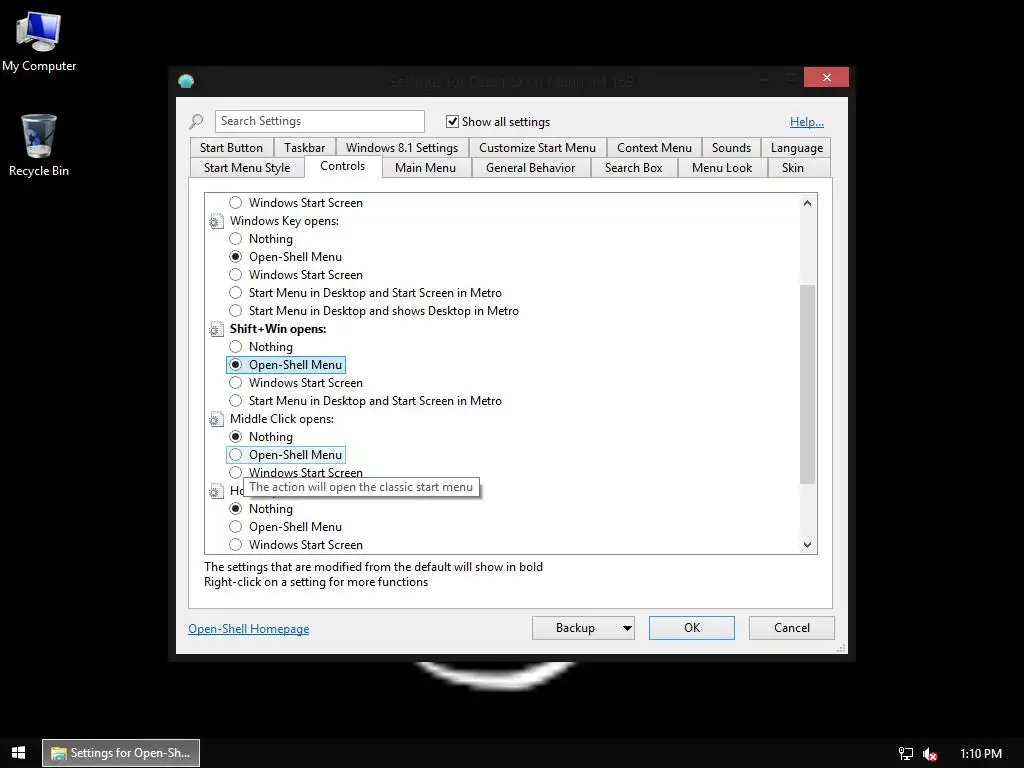Click the Windows Start button on taskbar

pyautogui.click(x=18, y=753)
